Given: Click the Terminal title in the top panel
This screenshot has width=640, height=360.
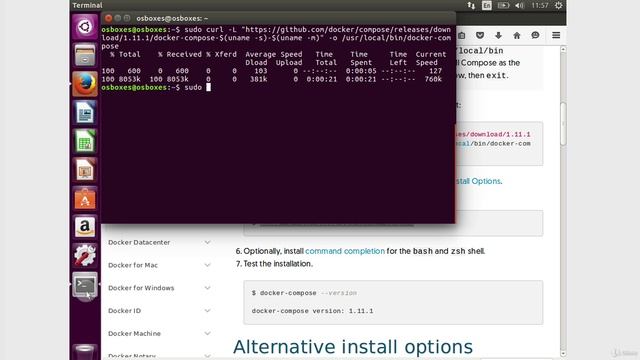Looking at the screenshot, I should (87, 5).
